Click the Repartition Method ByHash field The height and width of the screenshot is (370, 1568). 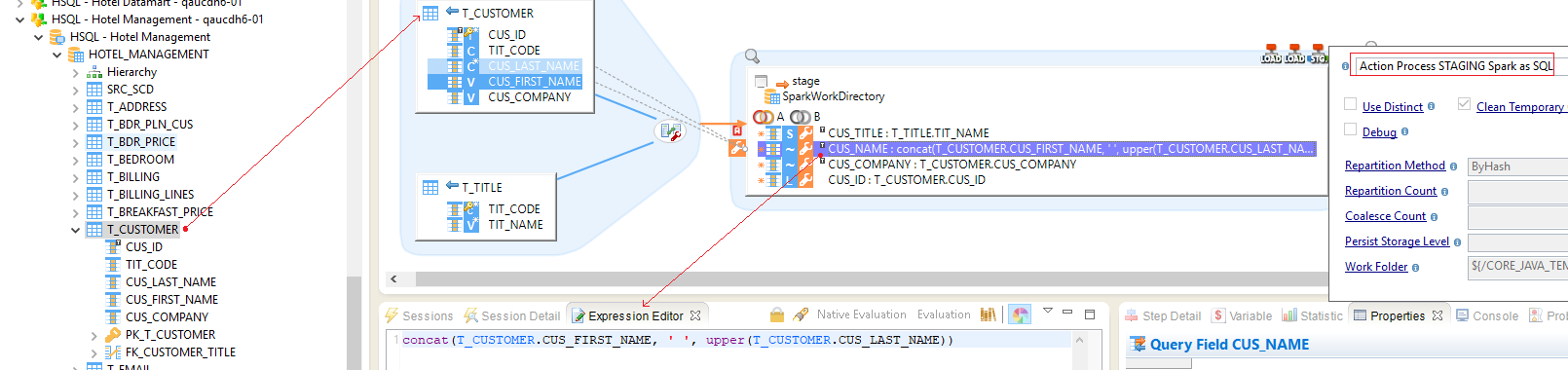pos(1517,166)
